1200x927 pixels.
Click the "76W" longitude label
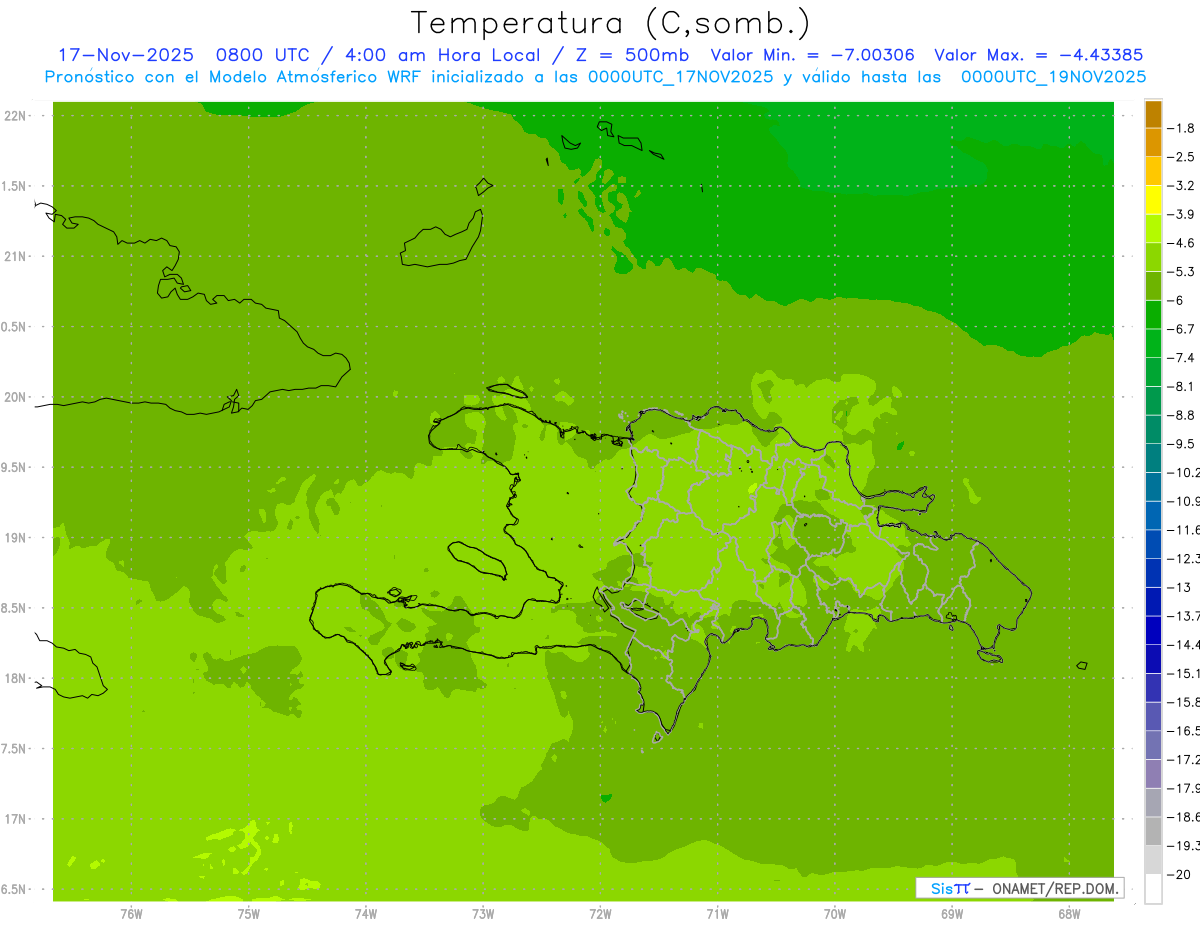[131, 914]
